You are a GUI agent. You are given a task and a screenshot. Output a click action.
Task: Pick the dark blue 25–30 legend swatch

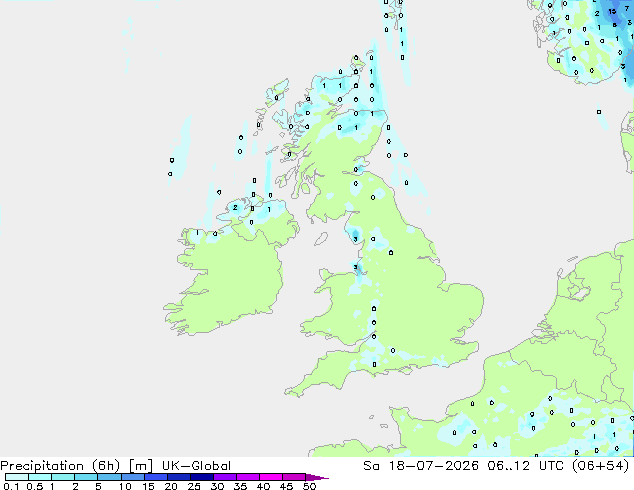point(202,477)
